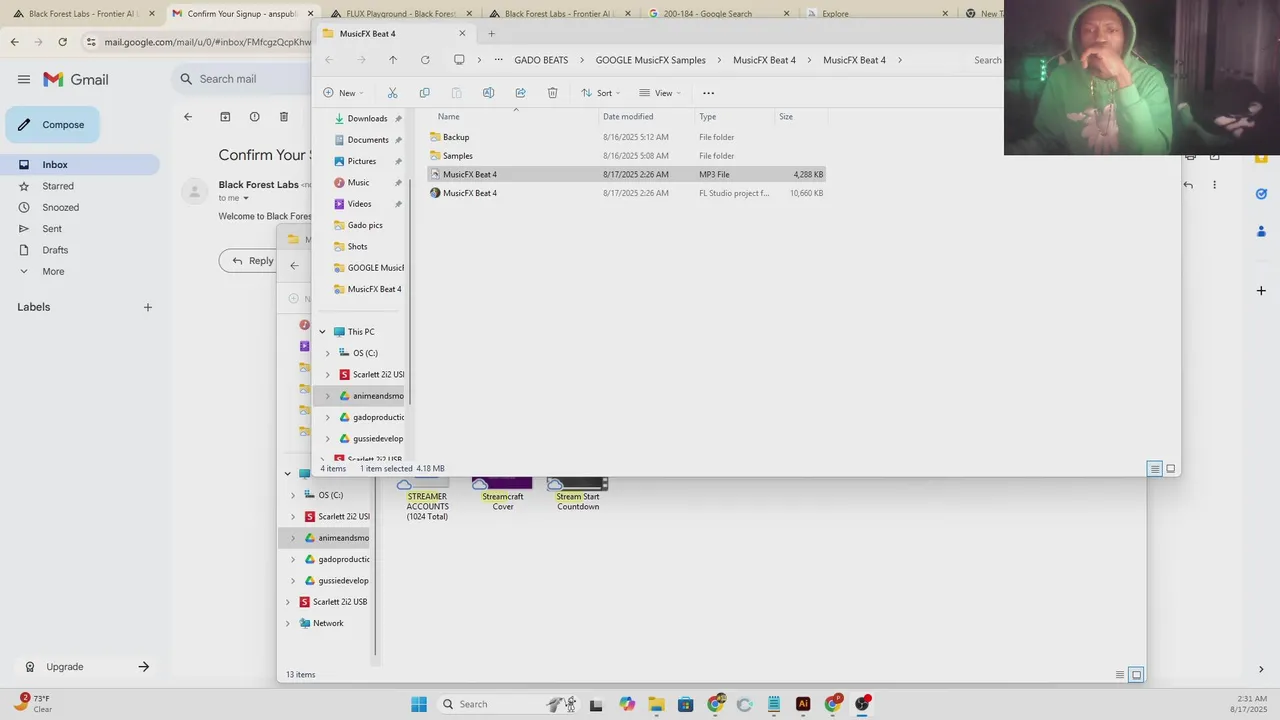Expand More in Gmail sidebar
The image size is (1280, 720).
tap(52, 271)
